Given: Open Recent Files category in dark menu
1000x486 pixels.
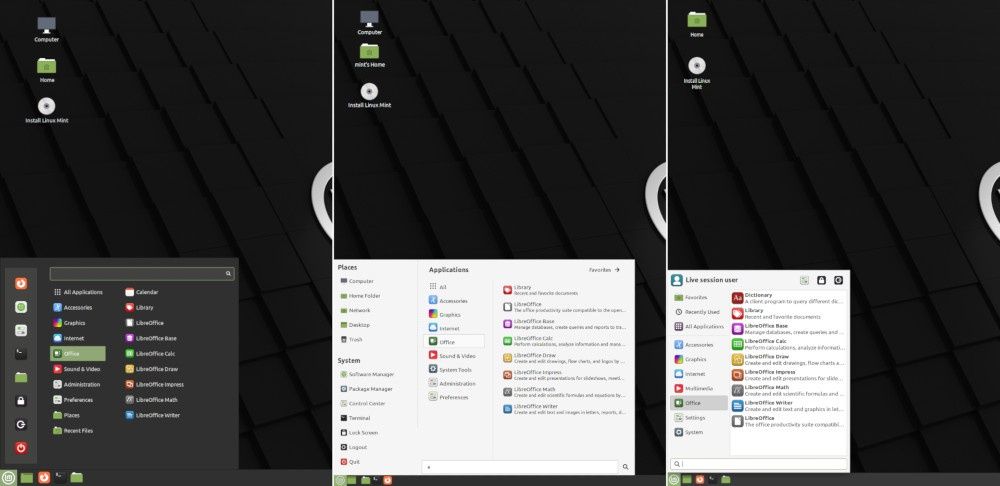Looking at the screenshot, I should click(x=74, y=431).
